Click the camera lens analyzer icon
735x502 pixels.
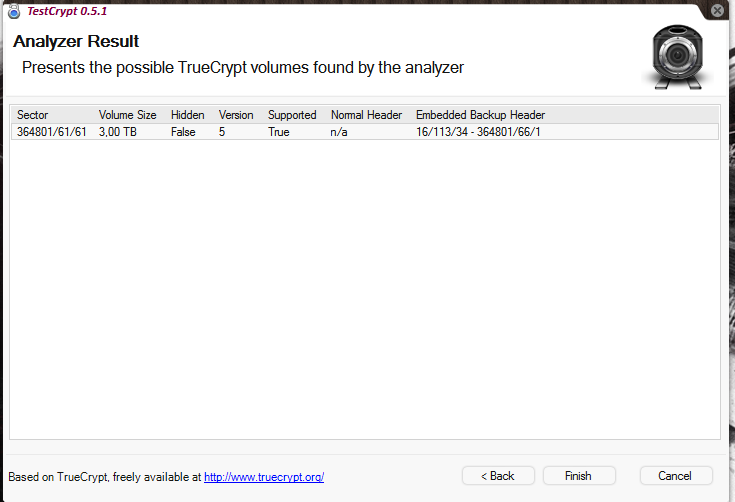click(677, 57)
